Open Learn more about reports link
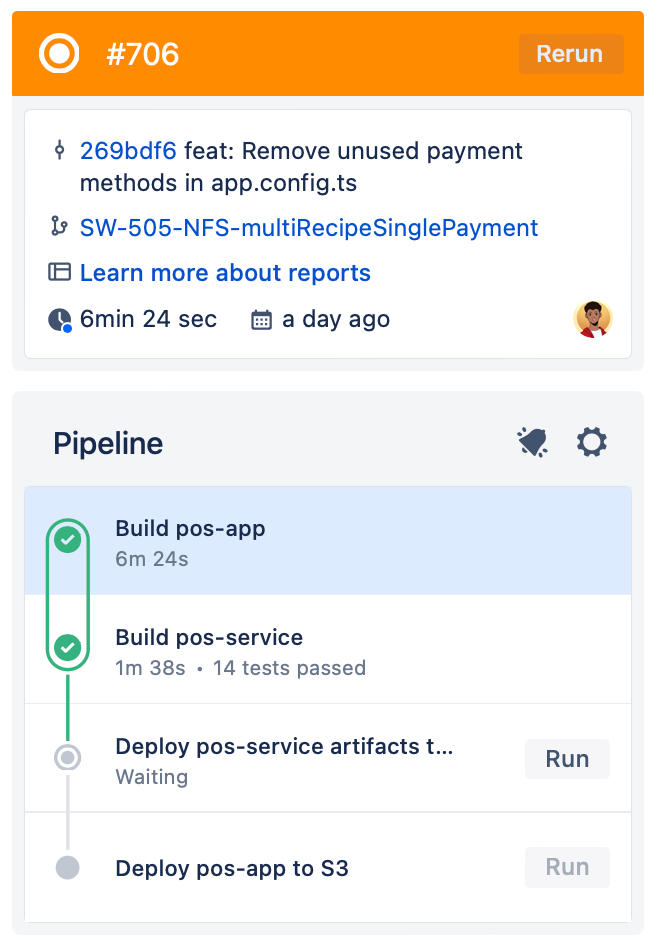 click(225, 273)
